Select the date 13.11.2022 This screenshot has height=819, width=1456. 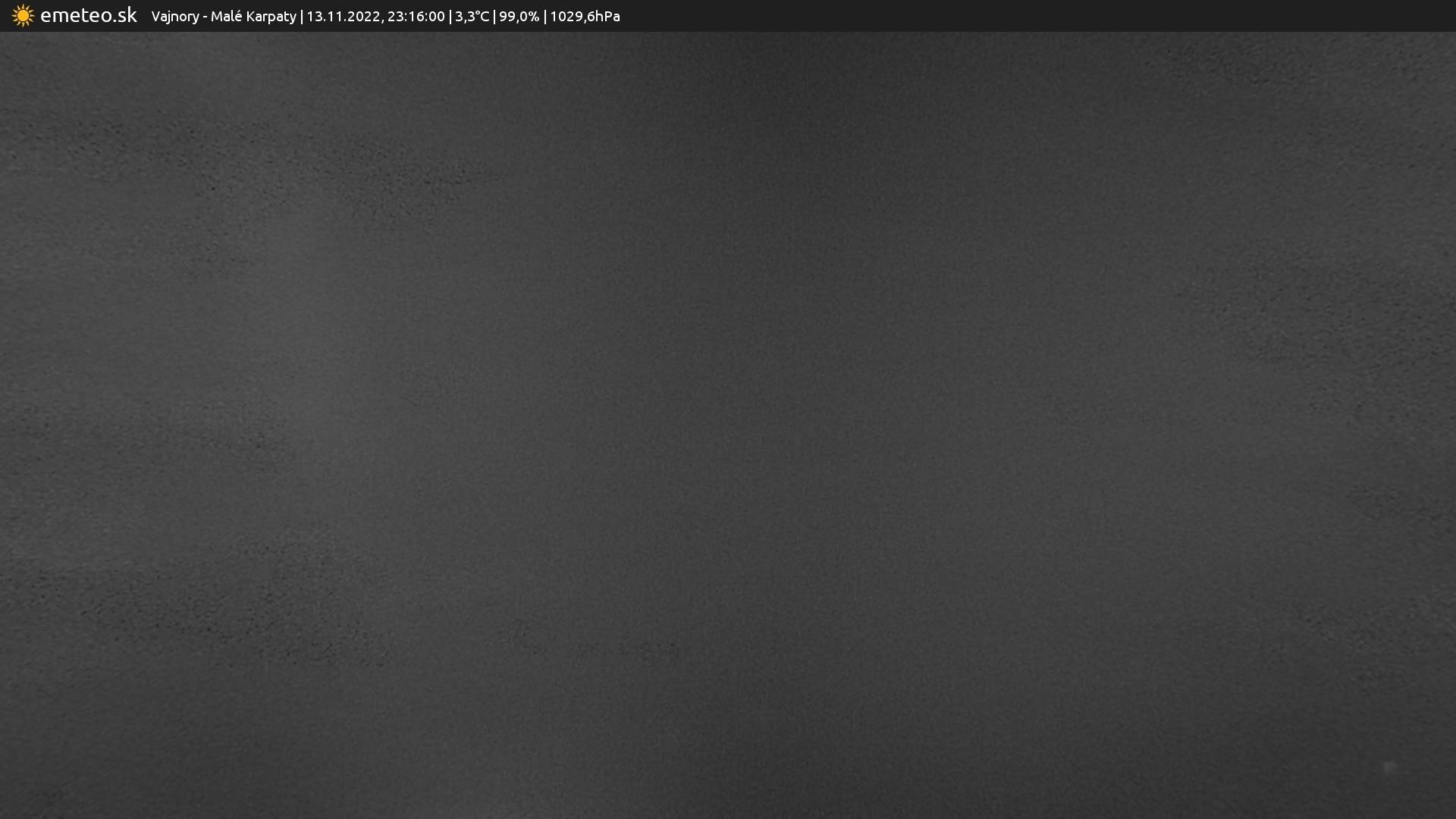343,17
